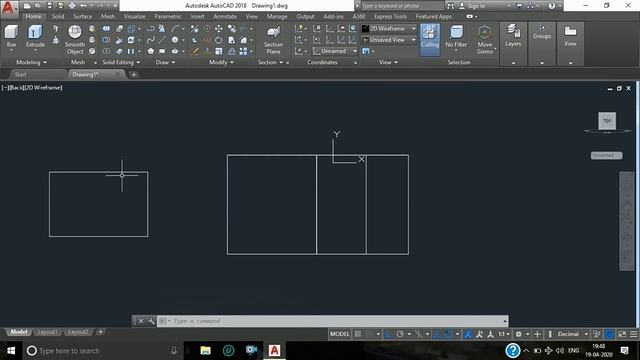This screenshot has width=640, height=360.
Task: Click the Windows taskbar search box
Action: (103, 351)
